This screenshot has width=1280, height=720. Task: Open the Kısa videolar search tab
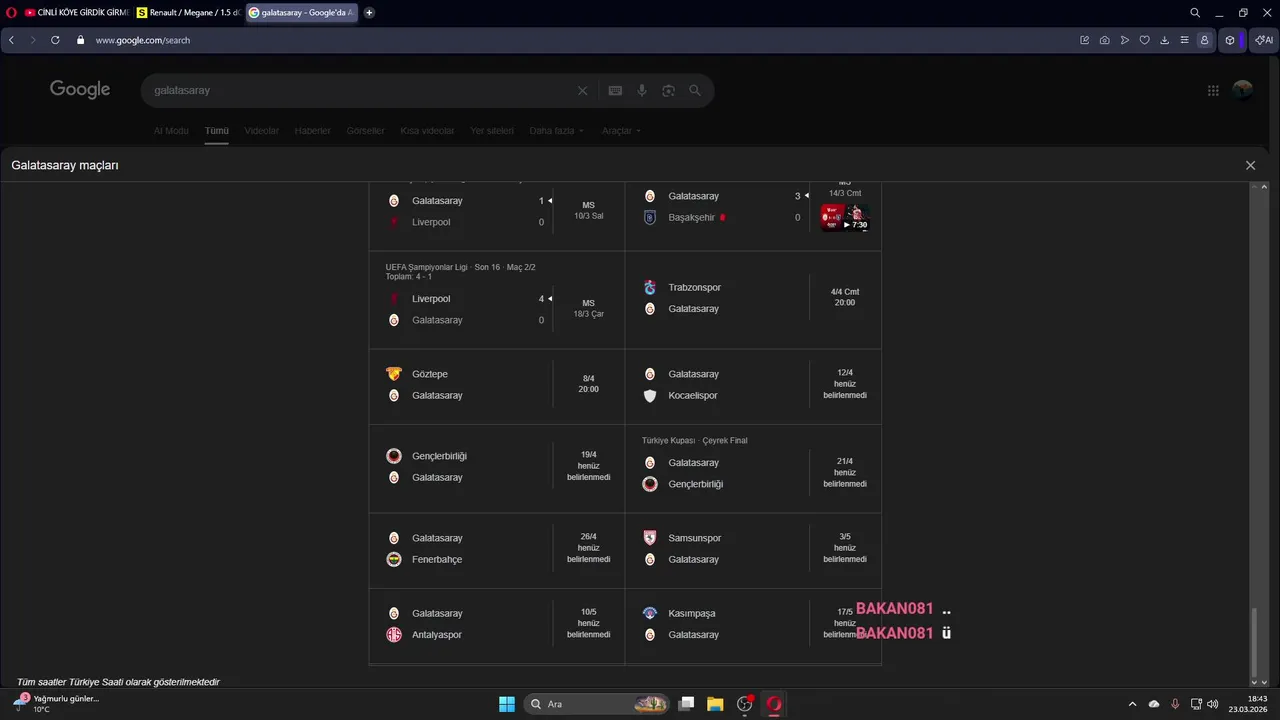[427, 131]
